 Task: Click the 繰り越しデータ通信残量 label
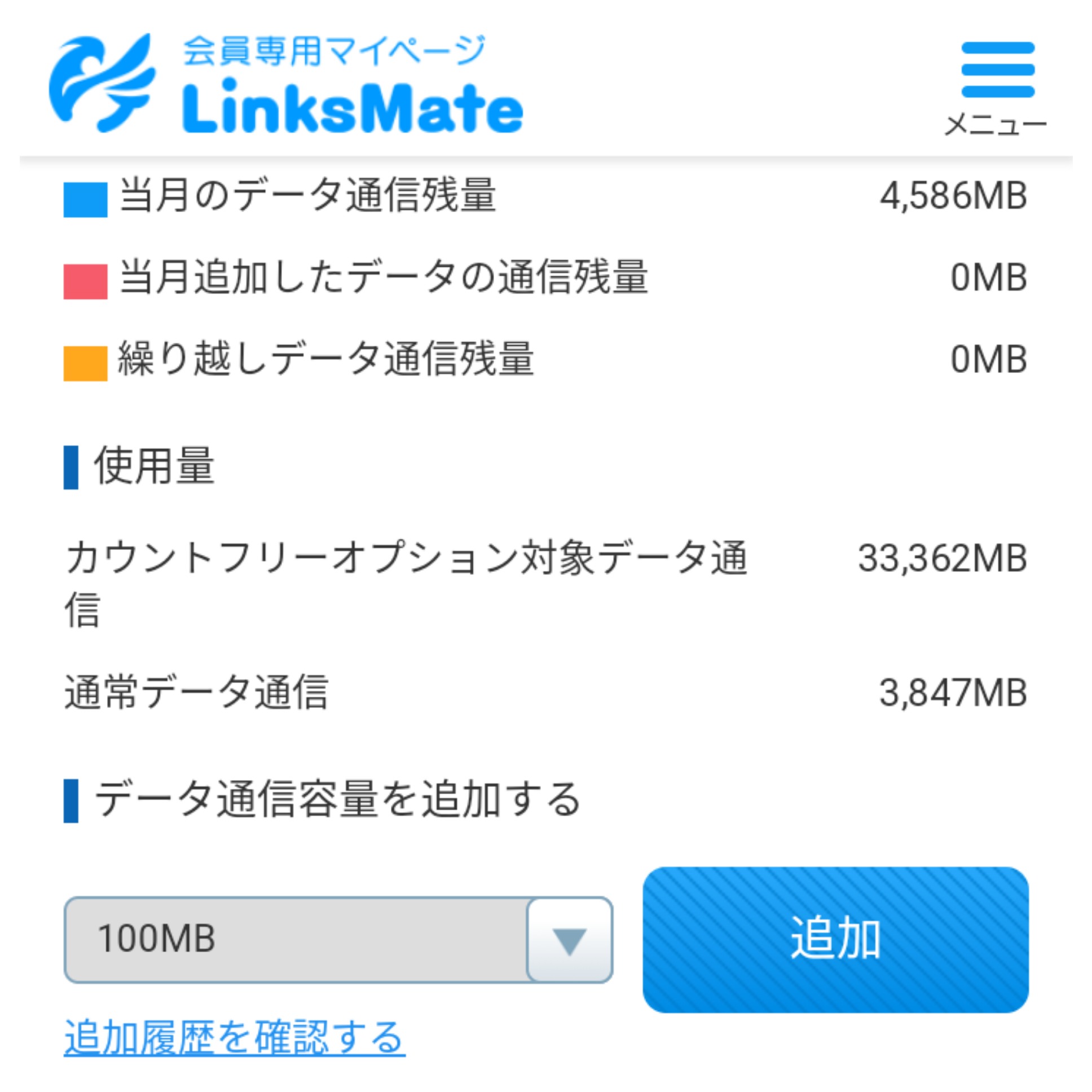[x=325, y=359]
